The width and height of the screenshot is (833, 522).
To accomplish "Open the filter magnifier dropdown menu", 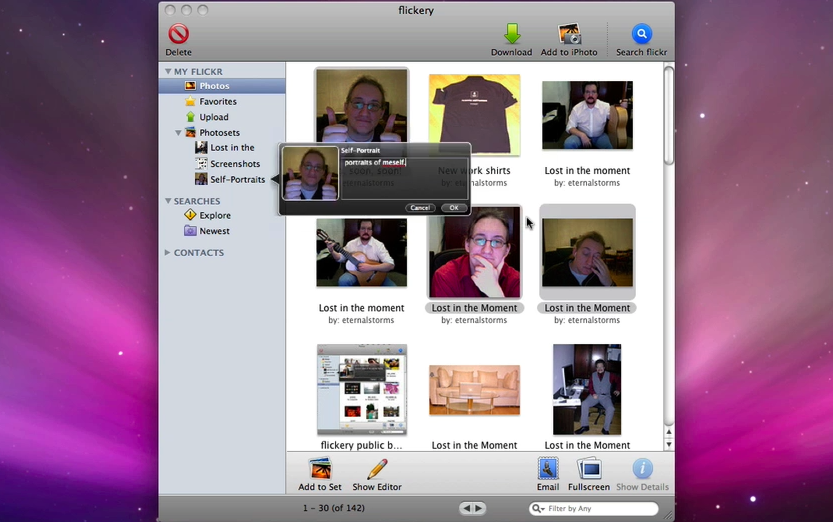I will 539,509.
